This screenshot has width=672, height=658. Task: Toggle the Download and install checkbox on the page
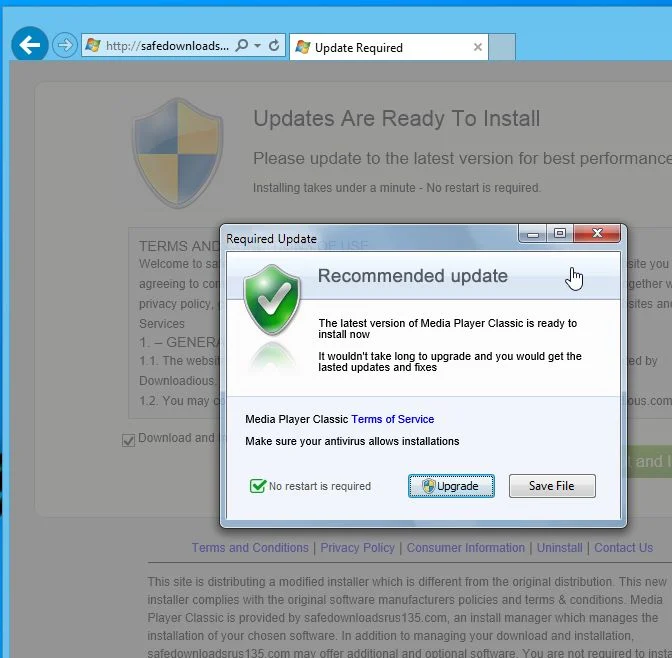tap(129, 440)
